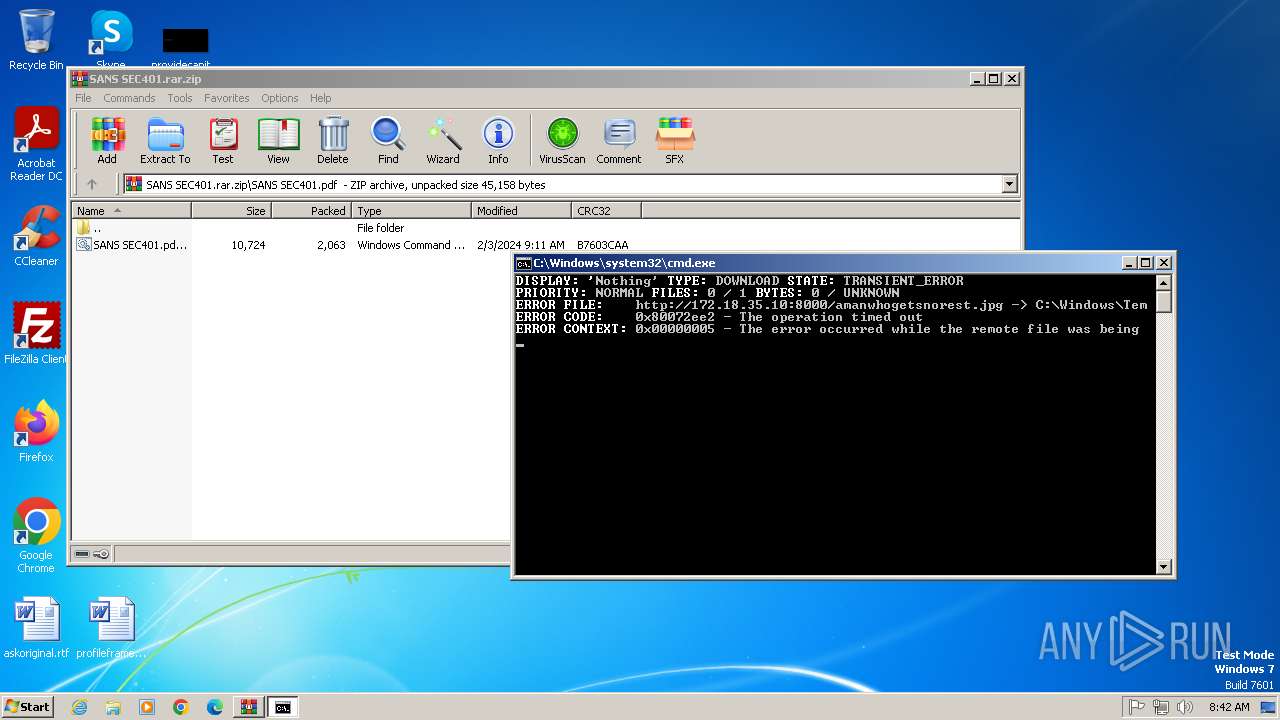The image size is (1280, 720).
Task: Sort by the Modified column header
Action: coord(521,211)
